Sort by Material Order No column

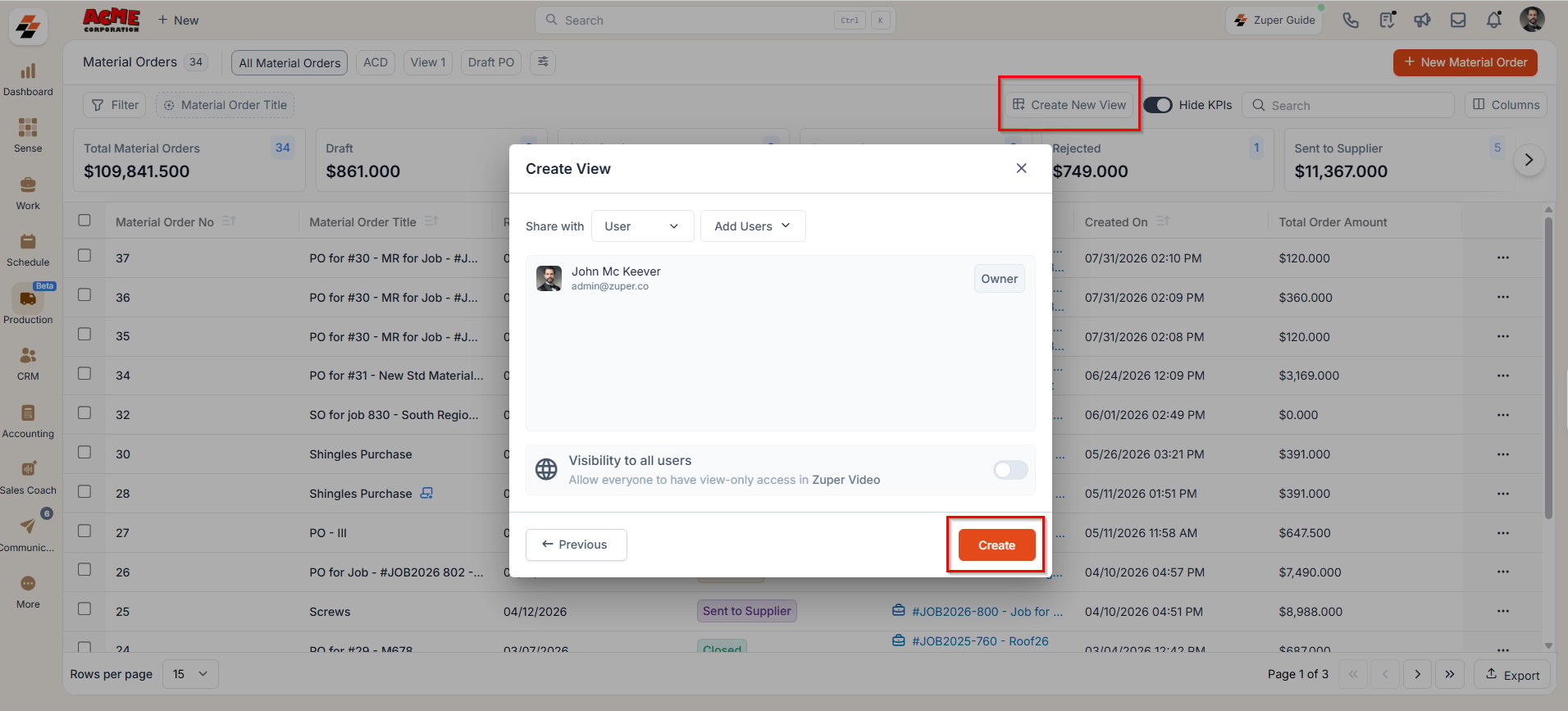pos(229,221)
